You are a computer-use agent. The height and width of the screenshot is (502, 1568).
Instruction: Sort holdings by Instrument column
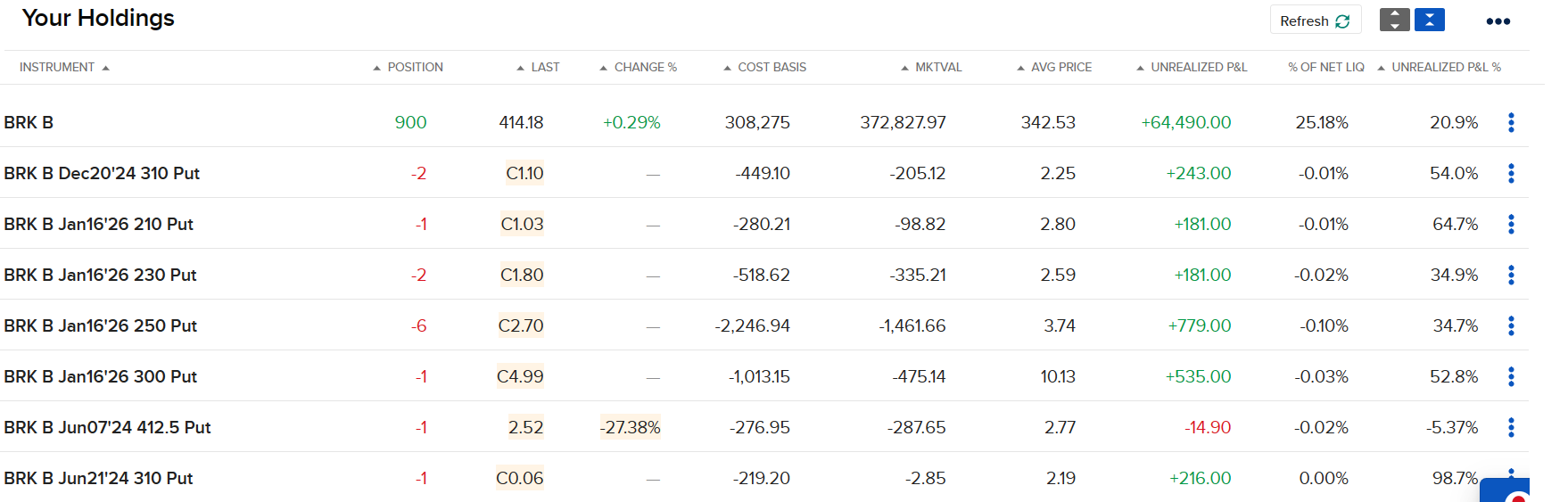click(x=57, y=67)
